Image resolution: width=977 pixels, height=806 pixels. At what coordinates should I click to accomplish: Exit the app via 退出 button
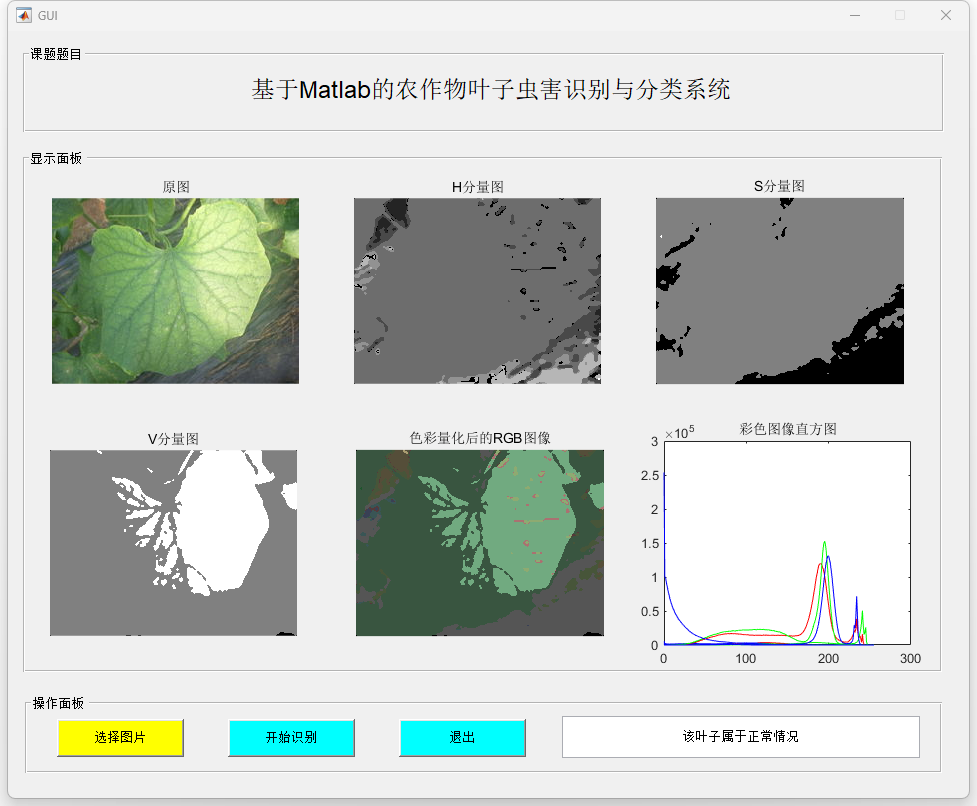tap(462, 737)
